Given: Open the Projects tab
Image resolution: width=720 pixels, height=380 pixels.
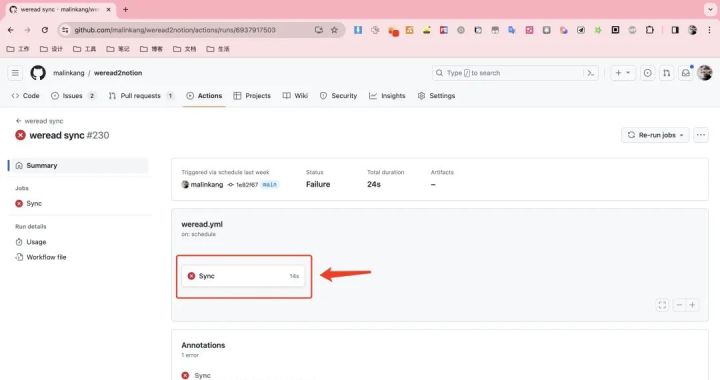Looking at the screenshot, I should [x=252, y=95].
